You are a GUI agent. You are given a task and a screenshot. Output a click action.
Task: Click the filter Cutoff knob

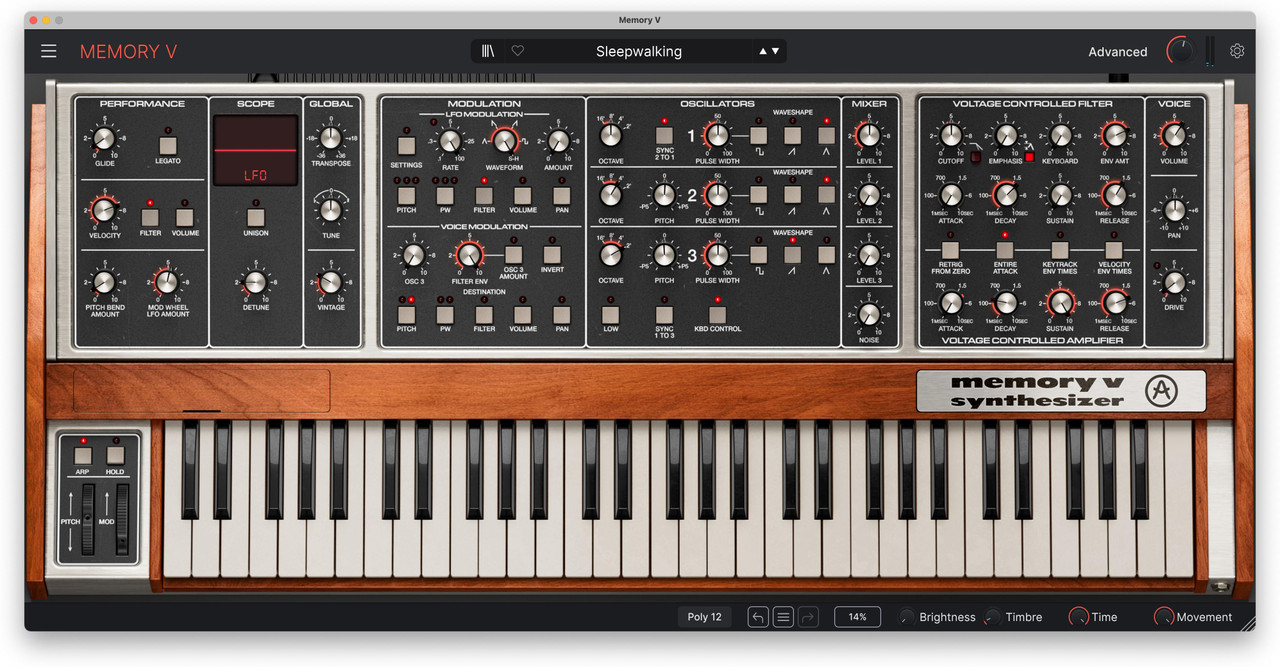[951, 136]
